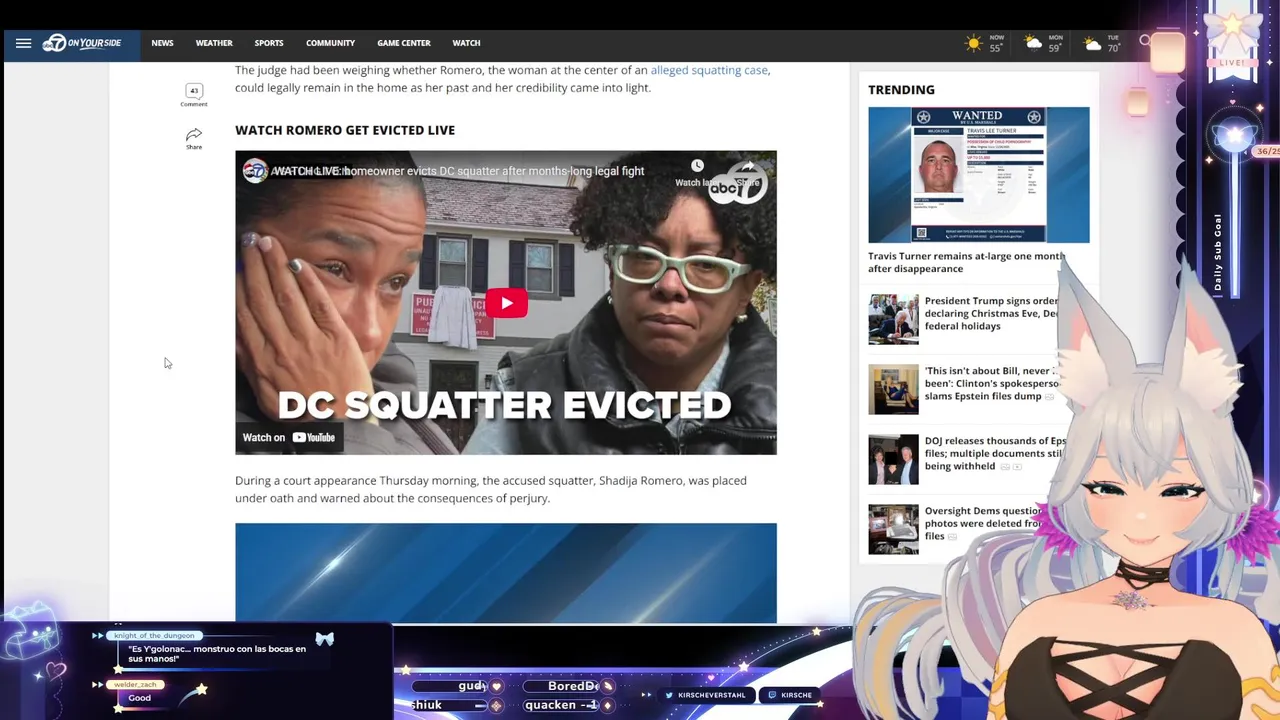The height and width of the screenshot is (720, 1280).
Task: Open the Watch menu item
Action: (466, 43)
